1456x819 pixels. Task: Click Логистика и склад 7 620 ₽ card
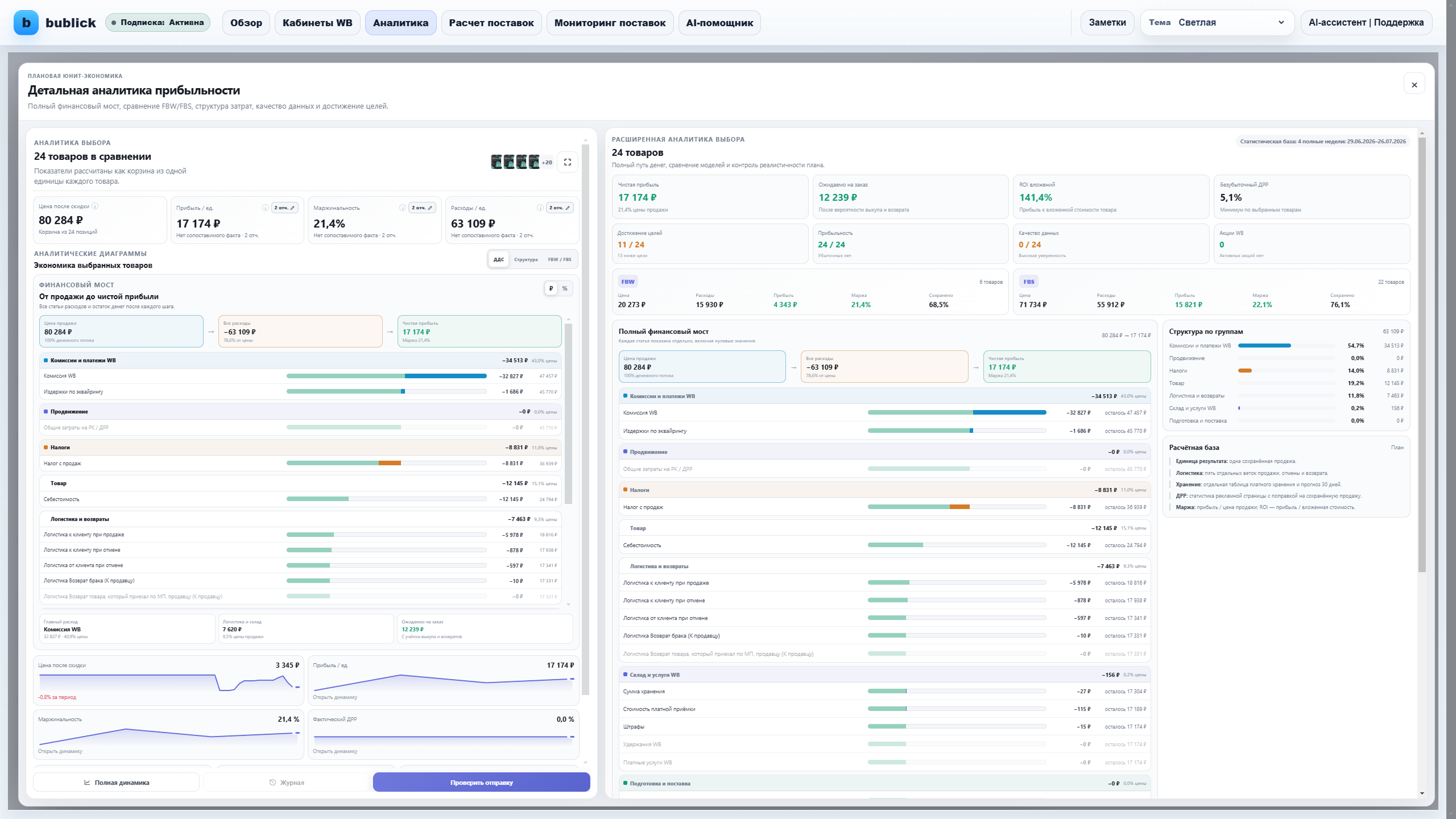coord(306,629)
